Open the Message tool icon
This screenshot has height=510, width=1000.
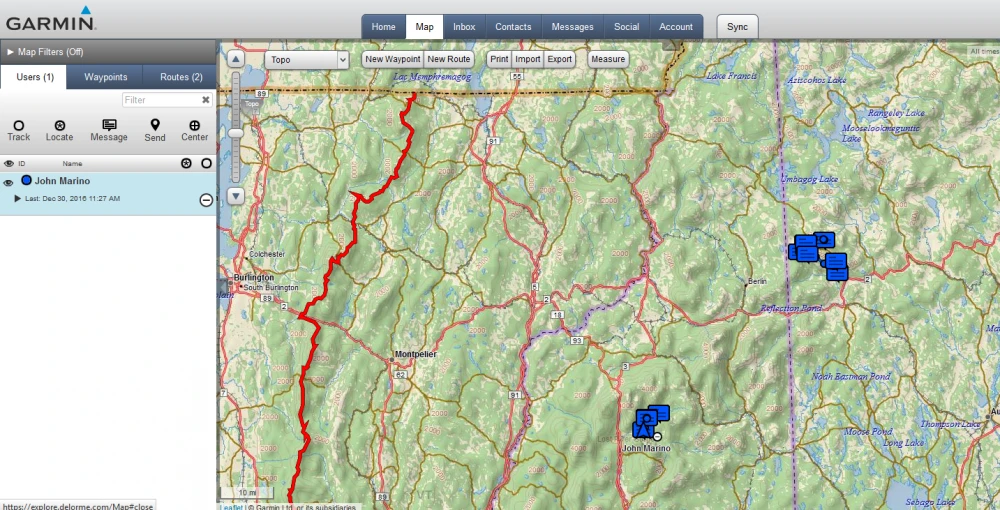coord(109,125)
